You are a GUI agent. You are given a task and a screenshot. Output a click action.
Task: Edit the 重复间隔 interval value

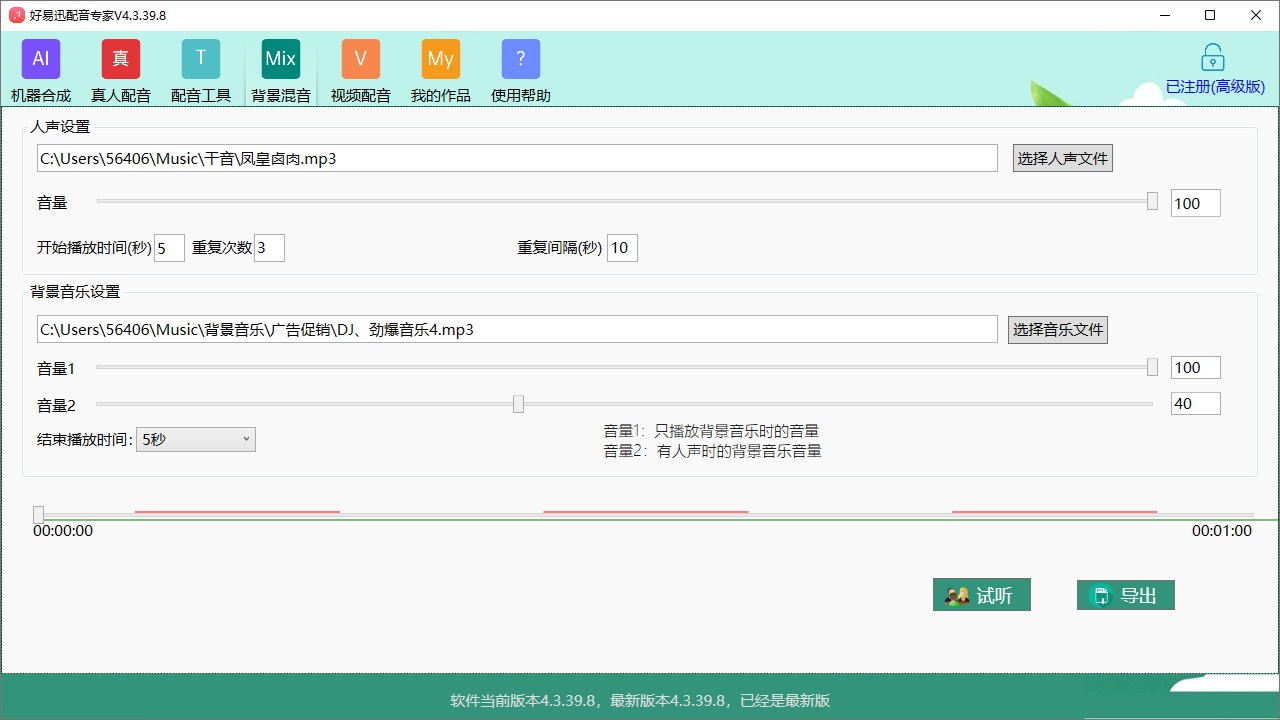click(x=622, y=247)
